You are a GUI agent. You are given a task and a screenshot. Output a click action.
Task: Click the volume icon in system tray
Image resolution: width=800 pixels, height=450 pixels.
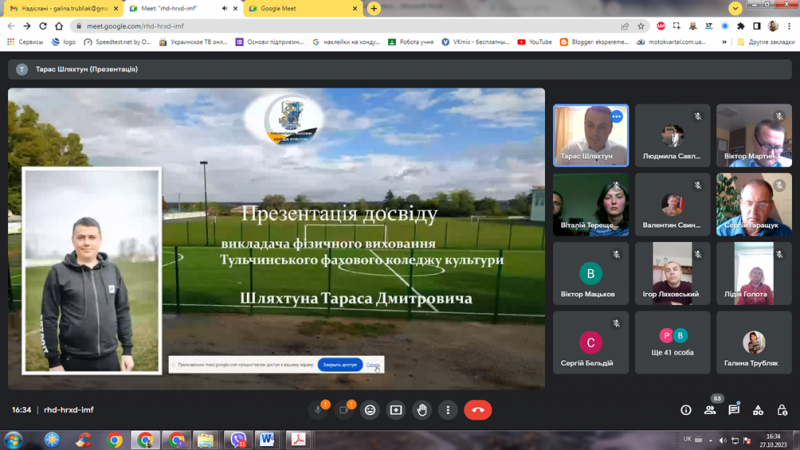pyautogui.click(x=723, y=440)
